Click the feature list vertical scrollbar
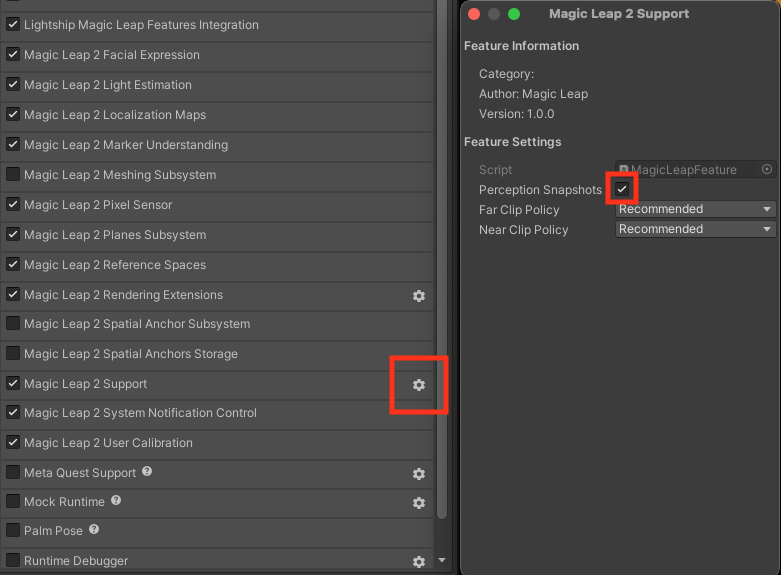781x575 pixels. tap(442, 259)
